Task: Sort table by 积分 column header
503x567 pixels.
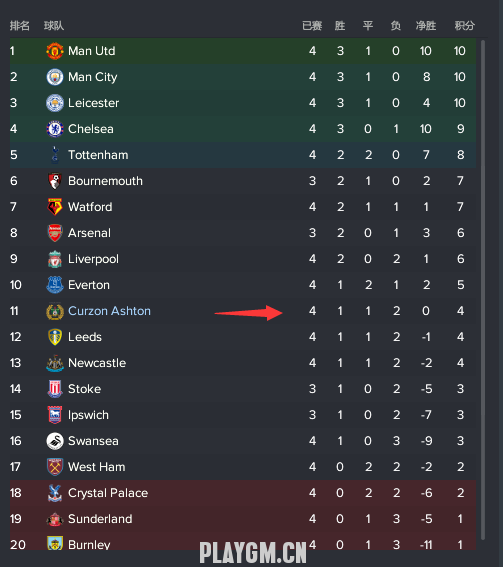Action: [x=464, y=26]
